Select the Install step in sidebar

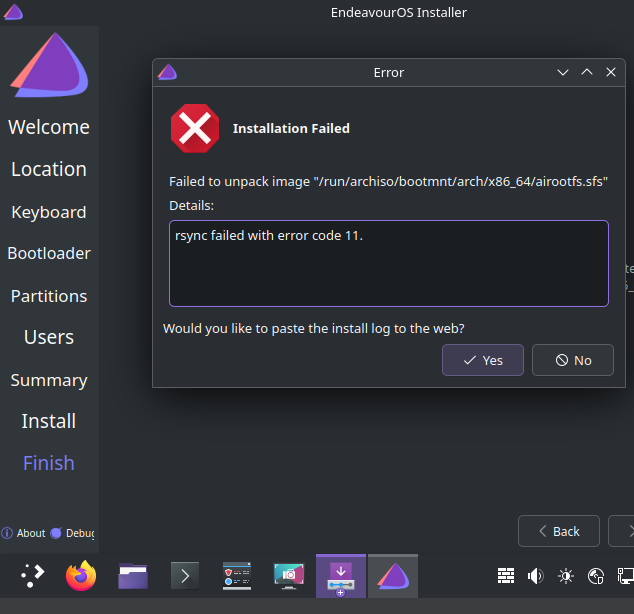pyautogui.click(x=49, y=421)
